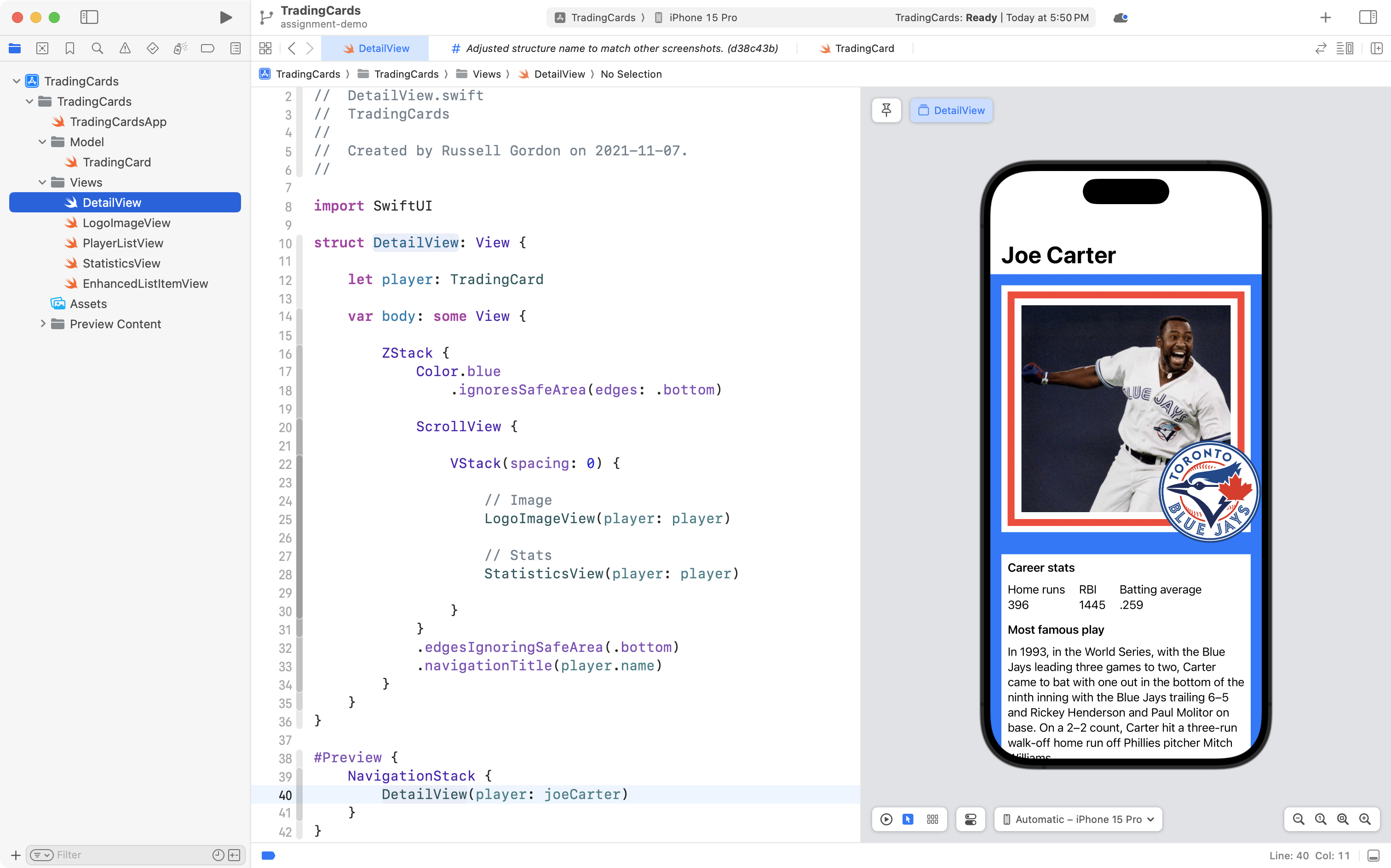This screenshot has width=1391, height=868.
Task: Collapse the Model folder
Action: pos(42,142)
